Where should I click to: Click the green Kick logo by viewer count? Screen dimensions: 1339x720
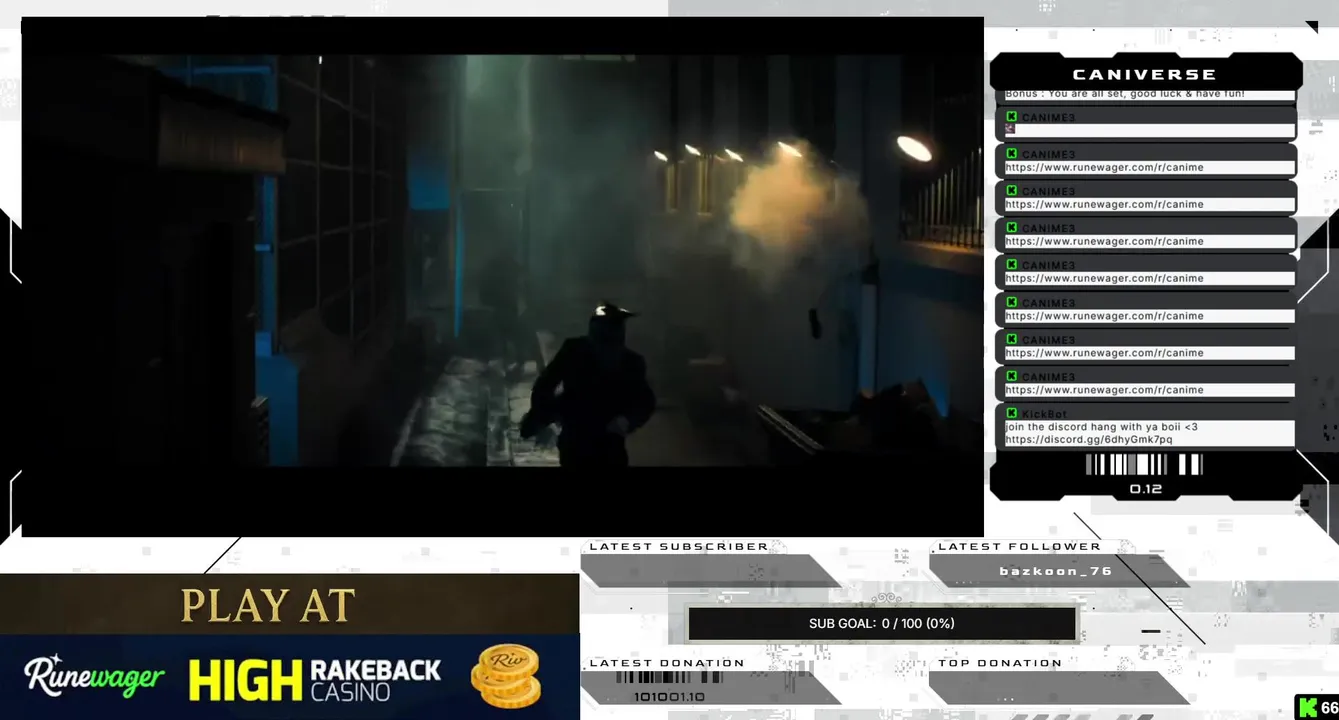1307,707
